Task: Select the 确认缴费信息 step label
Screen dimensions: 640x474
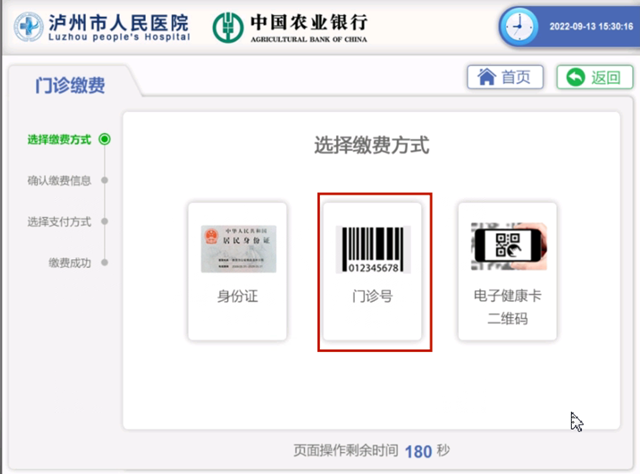Action: pyautogui.click(x=59, y=181)
